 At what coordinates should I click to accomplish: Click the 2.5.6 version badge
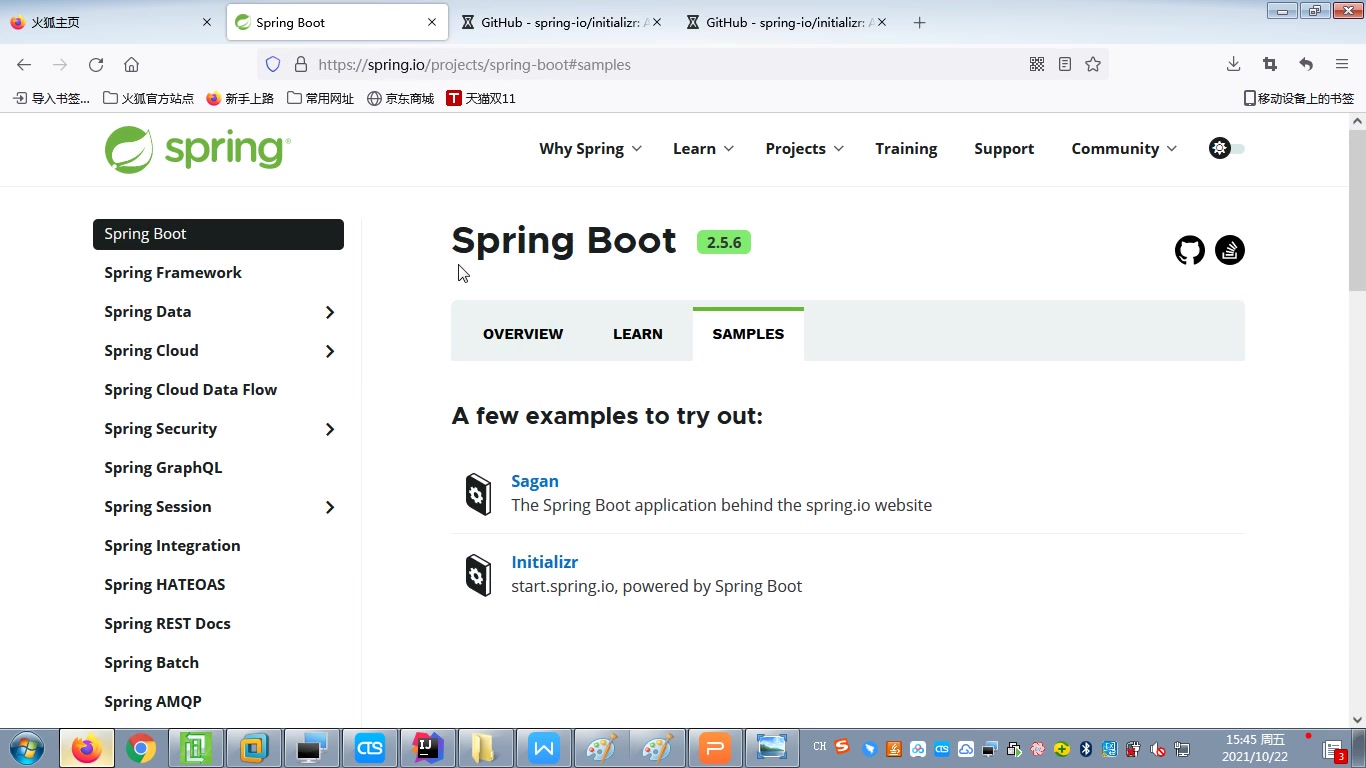(x=724, y=243)
